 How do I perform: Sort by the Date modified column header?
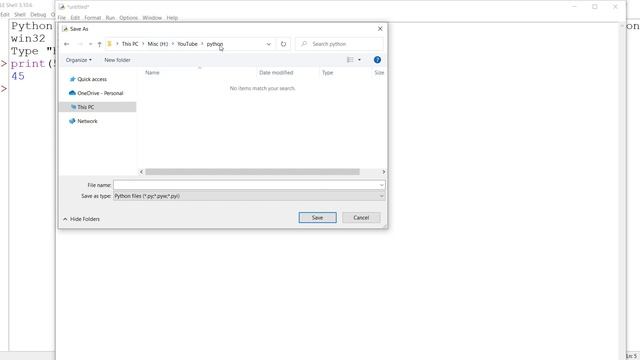(x=276, y=73)
